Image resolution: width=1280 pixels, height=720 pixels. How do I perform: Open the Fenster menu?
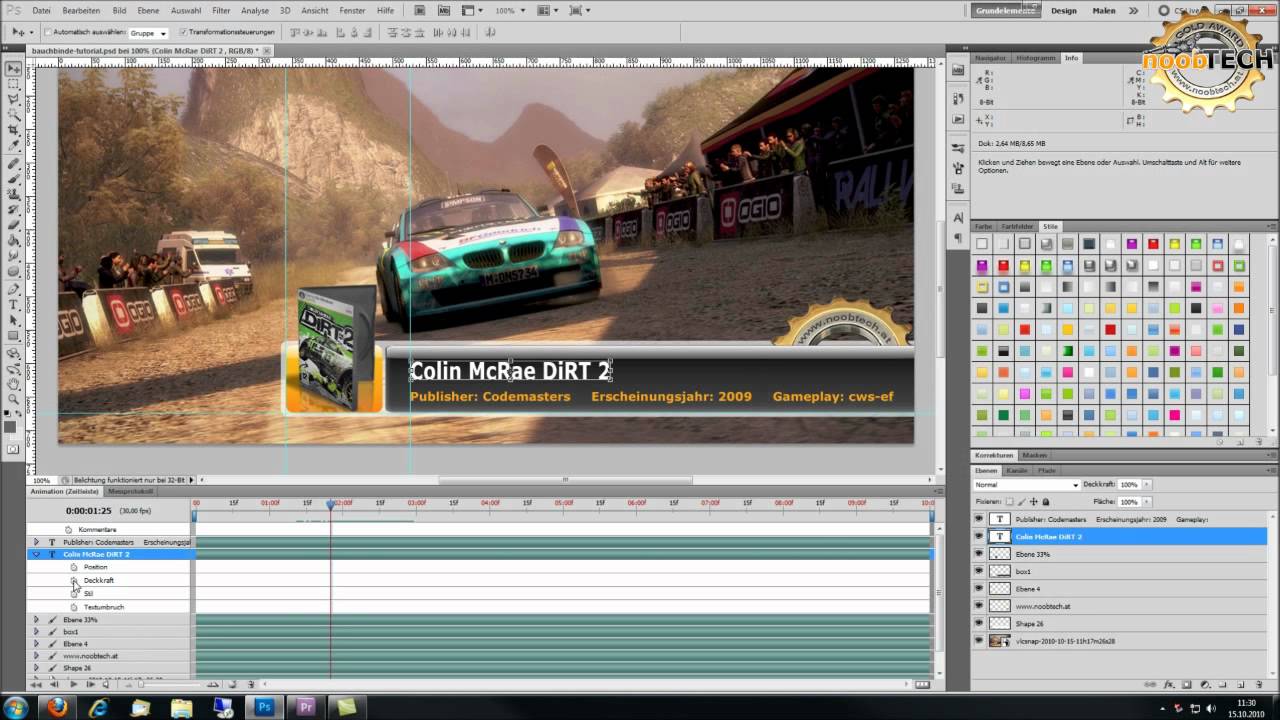pyautogui.click(x=352, y=10)
